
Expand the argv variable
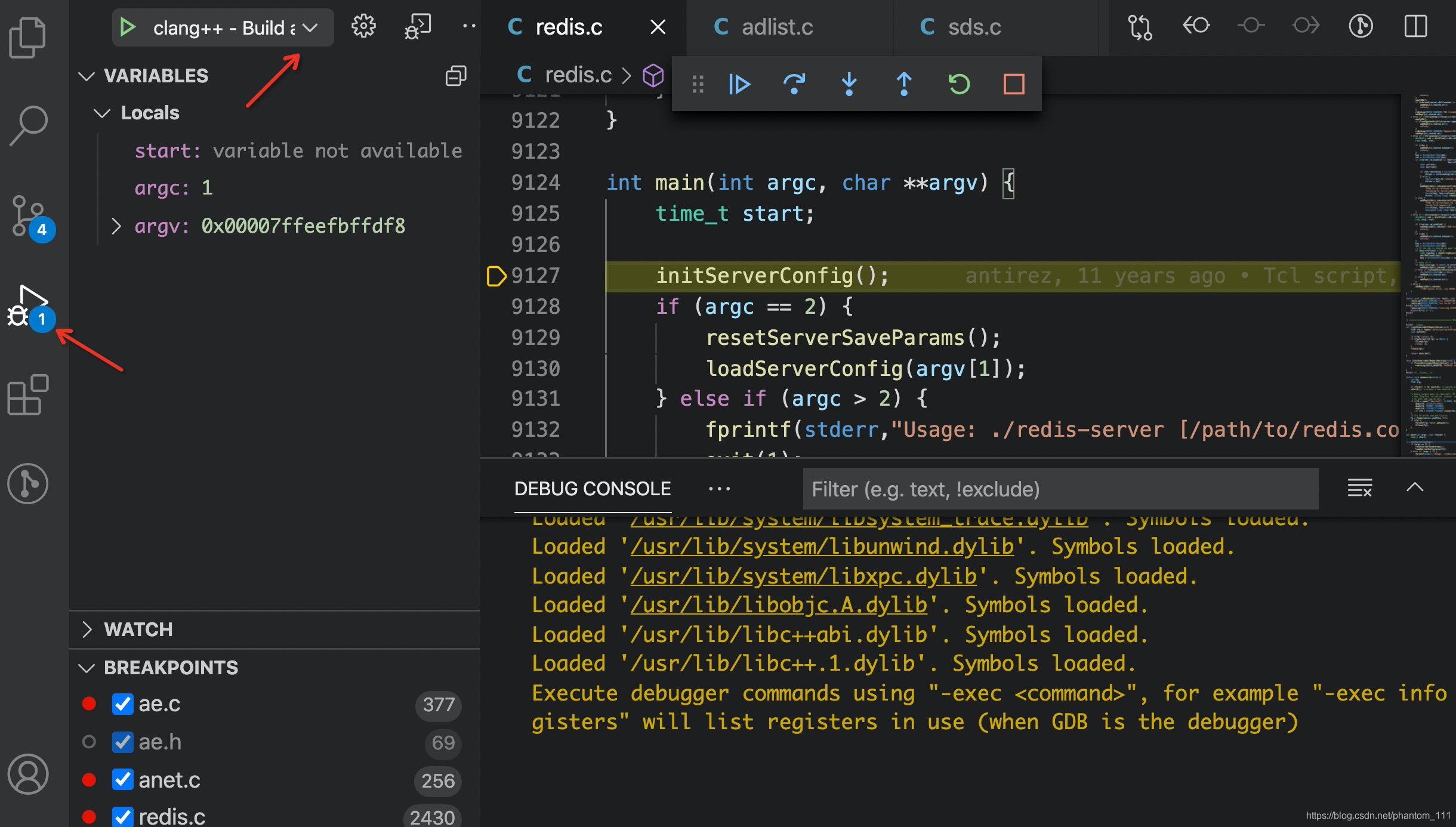tap(116, 226)
